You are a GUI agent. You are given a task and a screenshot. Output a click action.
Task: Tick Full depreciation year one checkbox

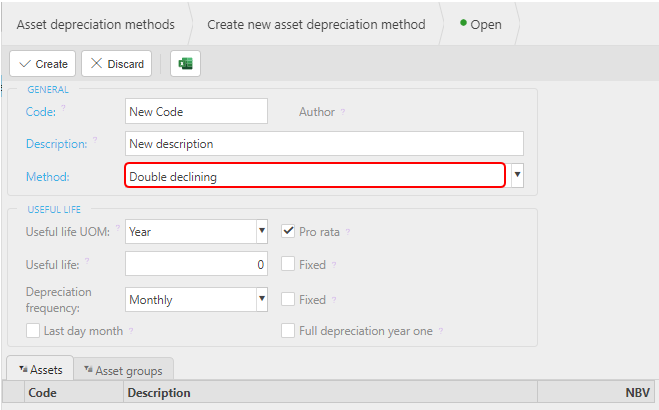click(288, 331)
